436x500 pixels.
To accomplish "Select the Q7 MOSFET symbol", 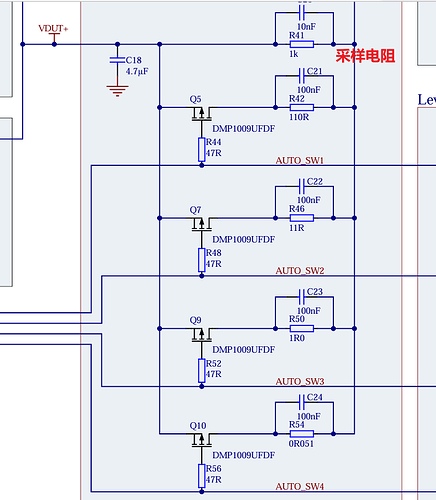I will click(x=202, y=225).
